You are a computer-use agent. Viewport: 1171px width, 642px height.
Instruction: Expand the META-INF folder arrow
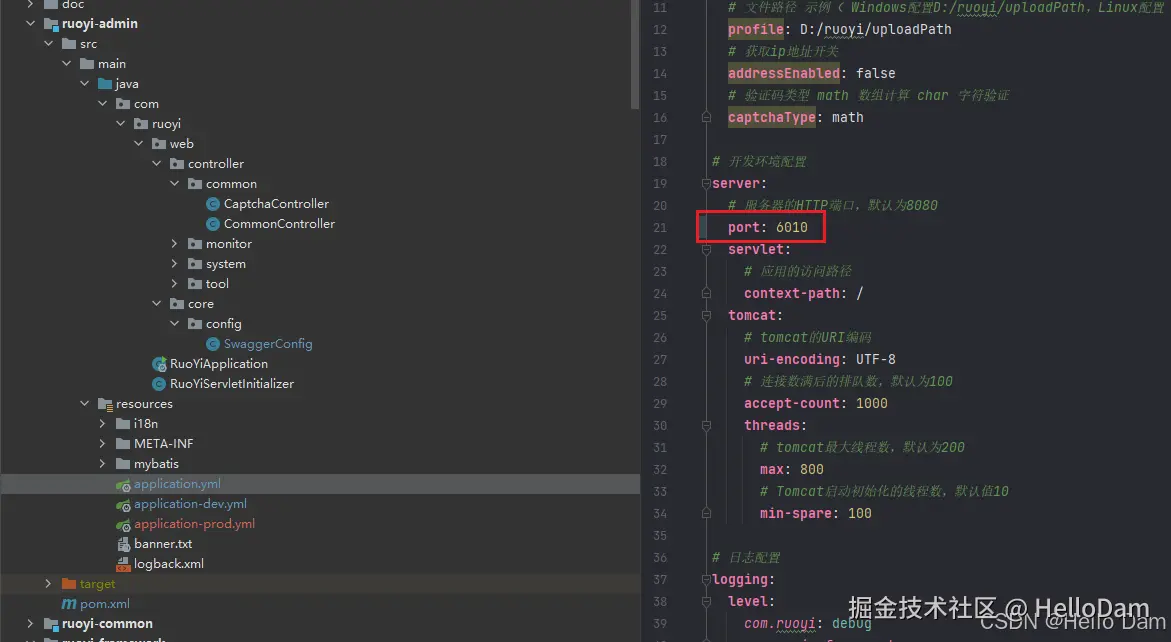[x=102, y=443]
